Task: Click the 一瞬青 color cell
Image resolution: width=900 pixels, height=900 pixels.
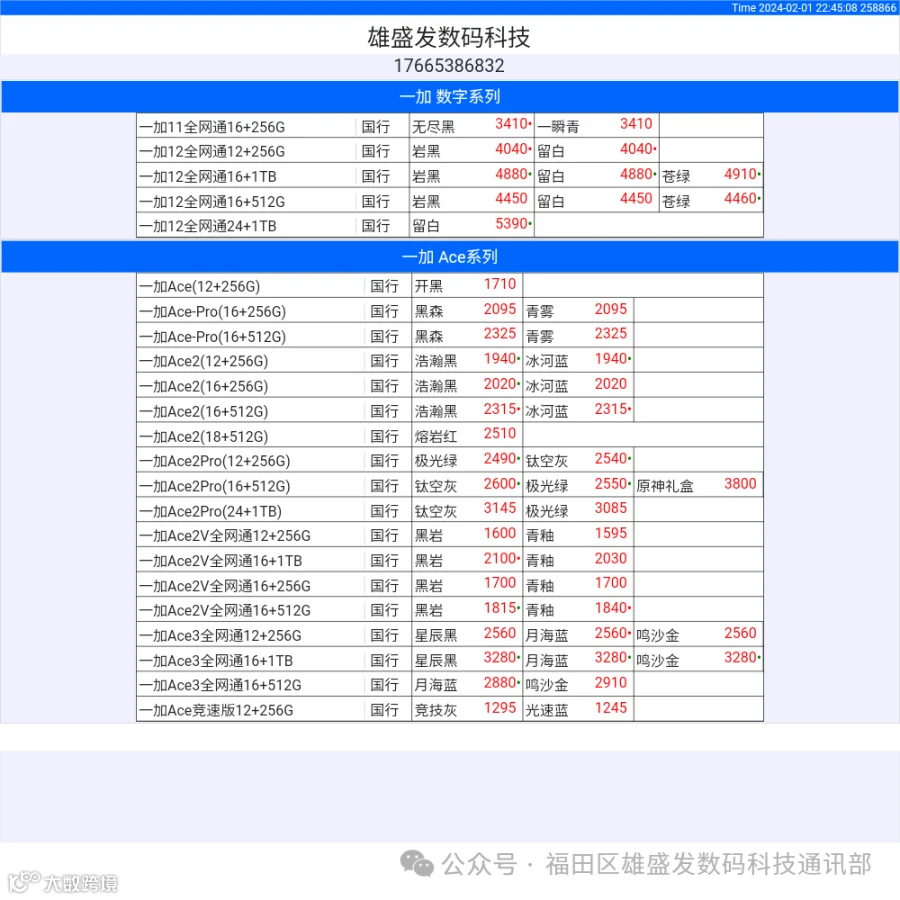Action: click(558, 127)
